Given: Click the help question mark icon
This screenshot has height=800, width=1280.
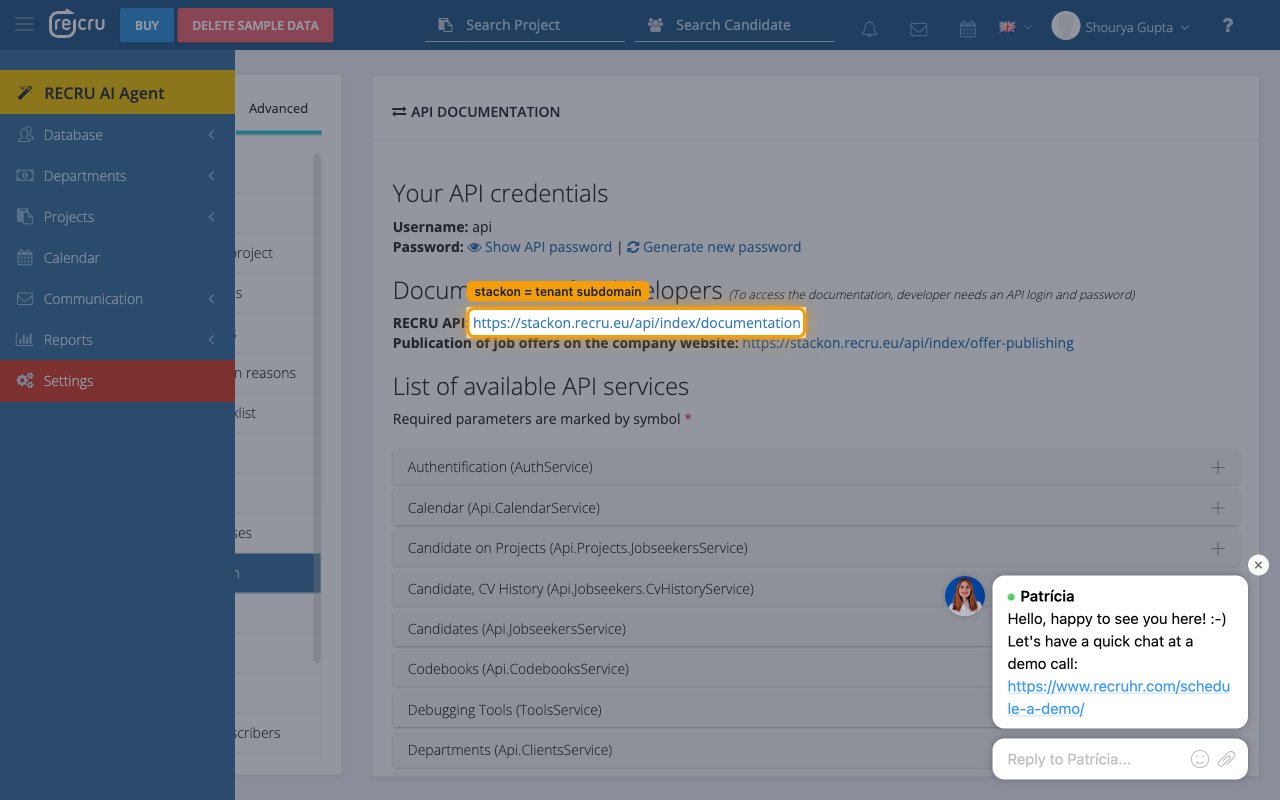Looking at the screenshot, I should pyautogui.click(x=1228, y=26).
